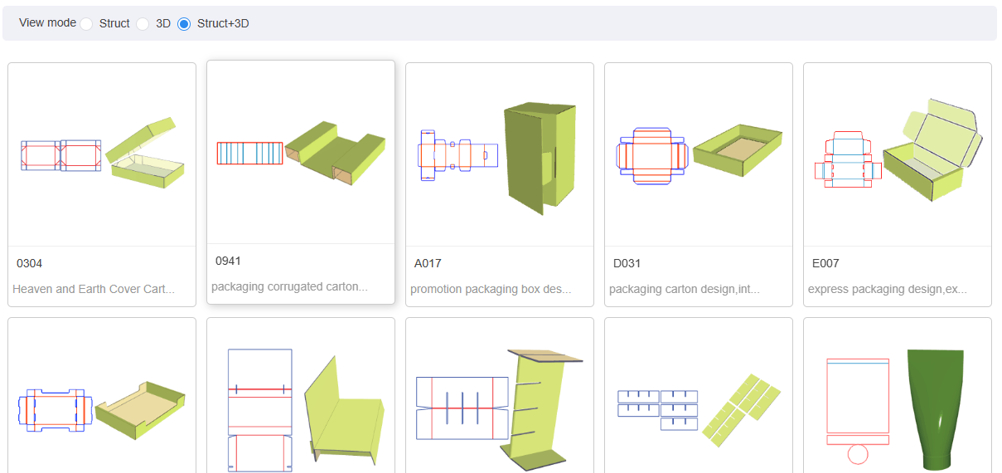Click the 0941 code label
The height and width of the screenshot is (473, 1002).
click(x=228, y=261)
